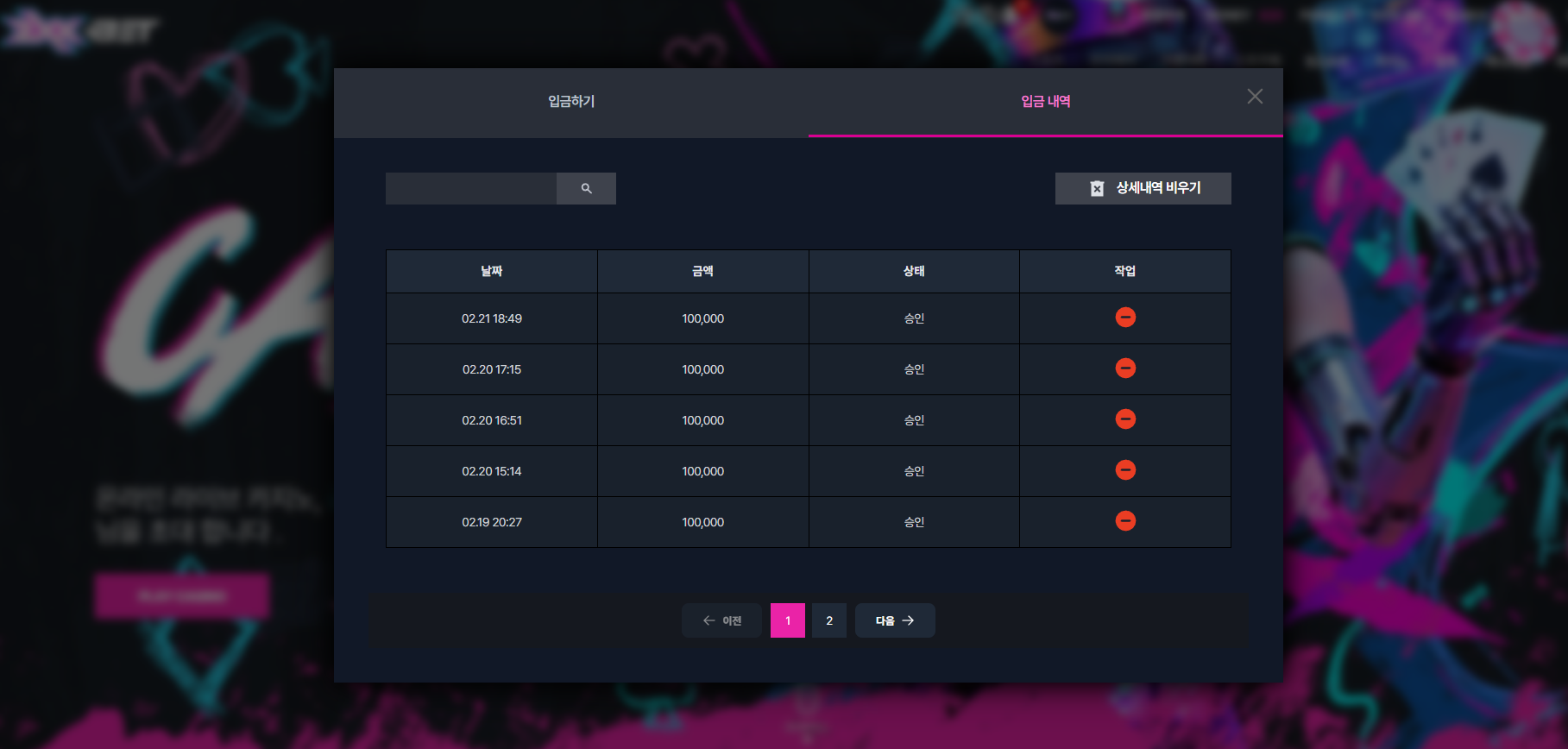Screen dimensions: 1568x749
Task: Delete the 02.19 20:27 deposit entry
Action: pos(1125,521)
